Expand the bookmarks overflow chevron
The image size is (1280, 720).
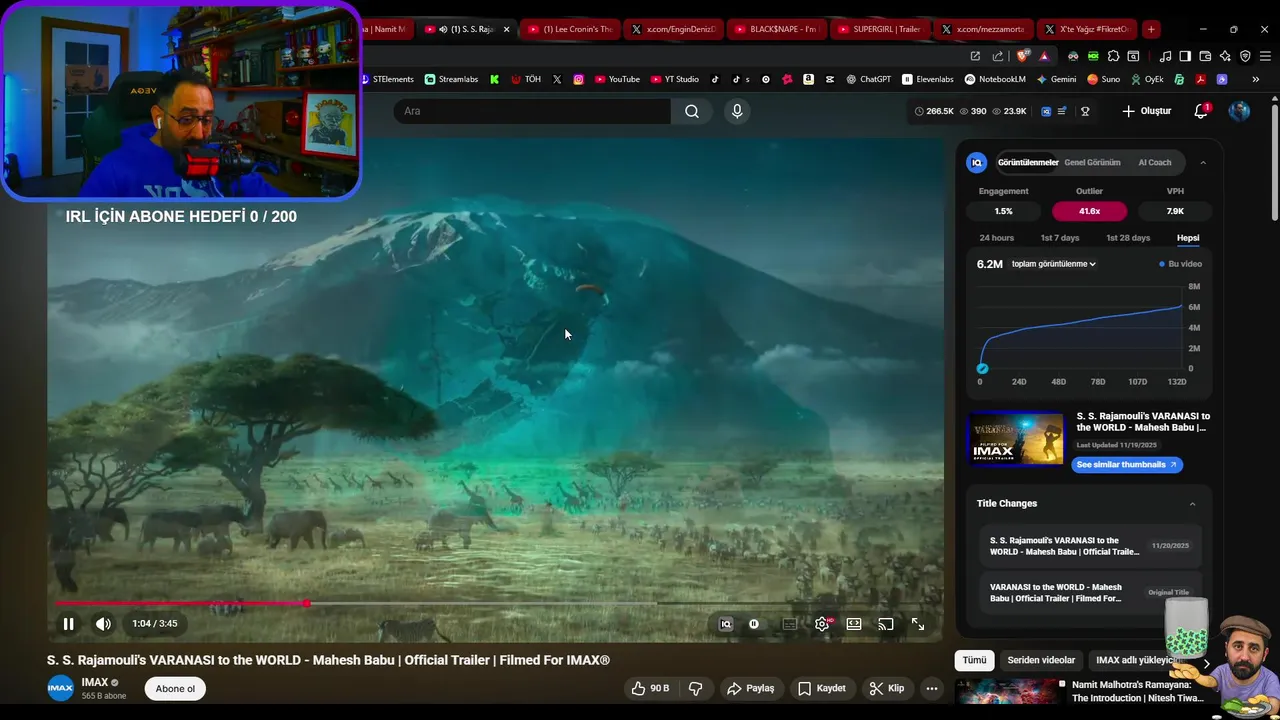point(1256,79)
